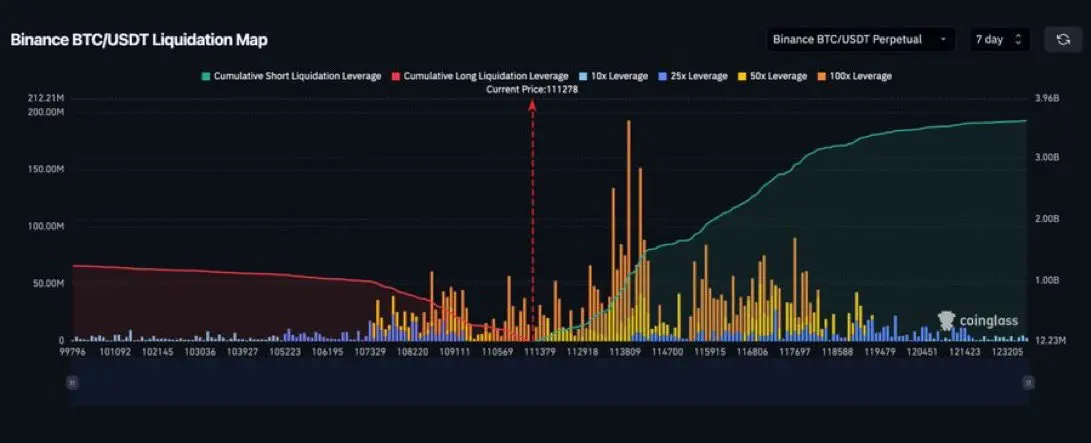
Task: Click the x-axis label 99796
Action: tap(72, 353)
